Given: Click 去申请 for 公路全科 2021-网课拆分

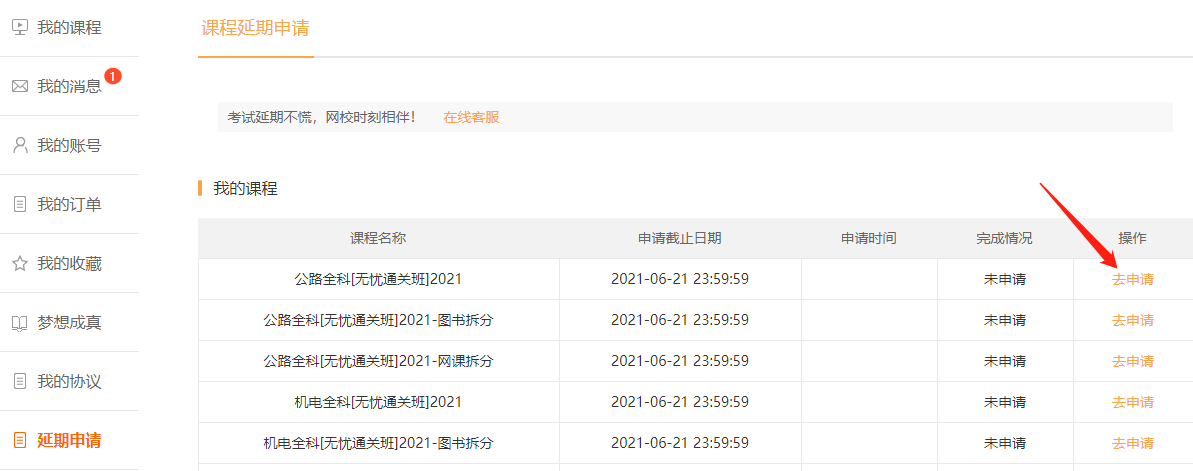Looking at the screenshot, I should (x=1132, y=361).
